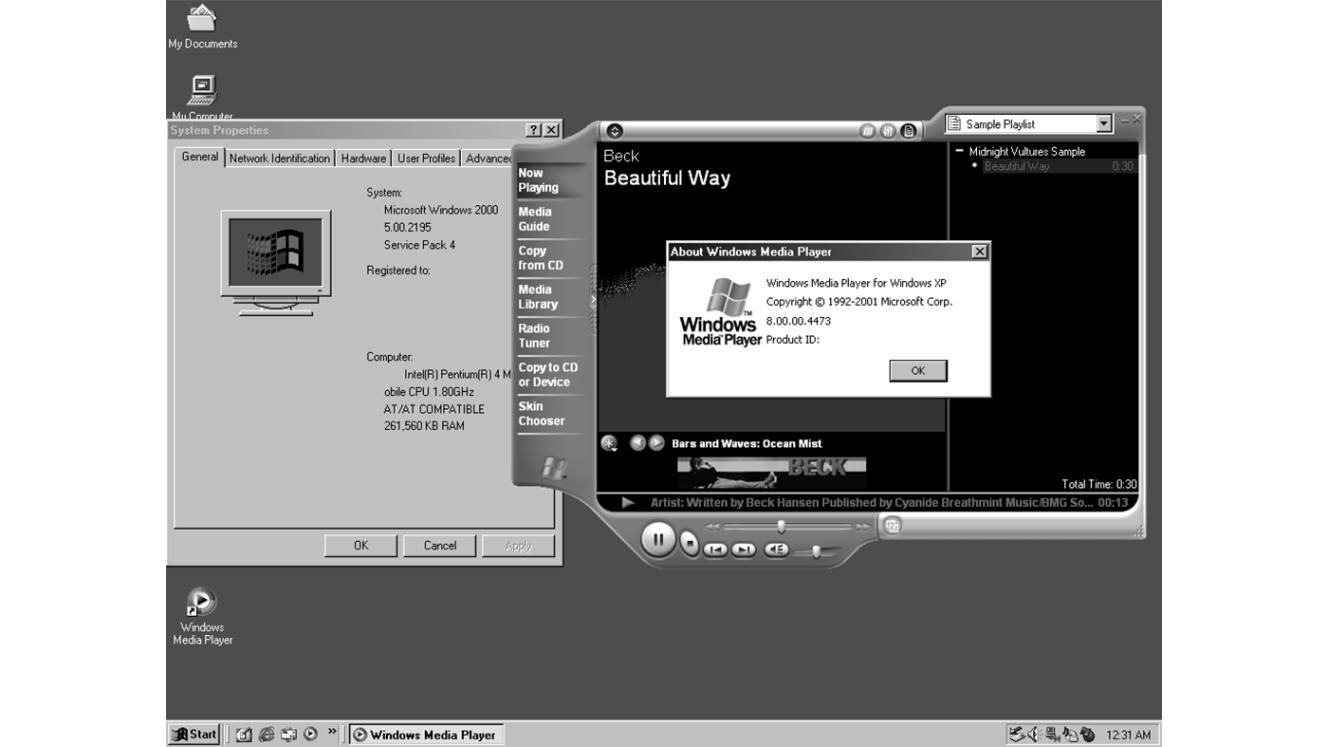Collapse the Midnight Vultures Sample group
Image resolution: width=1328 pixels, height=747 pixels.
960,151
